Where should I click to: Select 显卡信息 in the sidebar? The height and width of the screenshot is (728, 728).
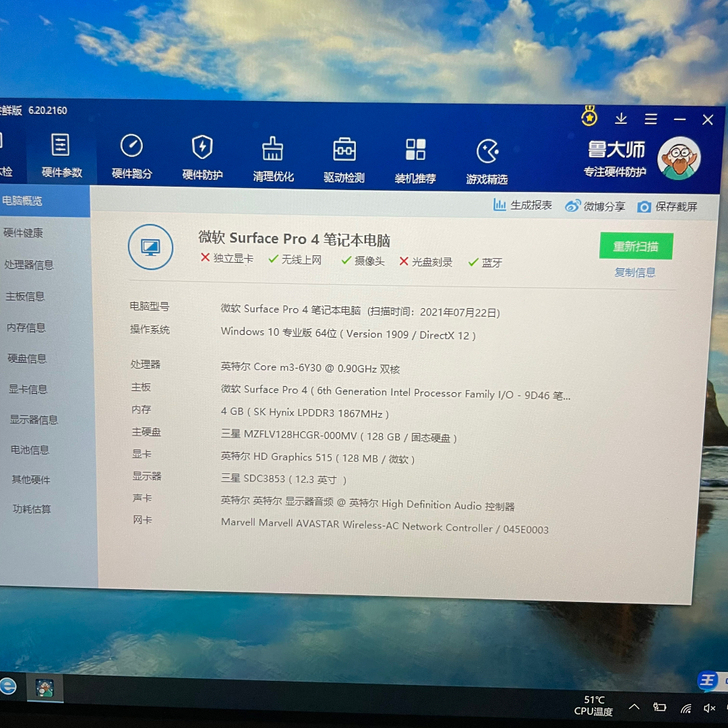[x=28, y=389]
